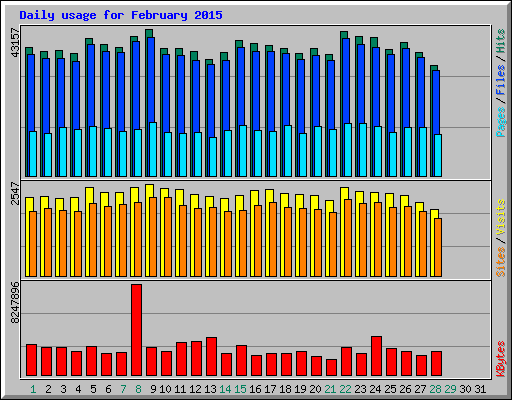This screenshot has height=400, width=512.
Task: Click the day label '22' on the x-axis
Action: (345, 389)
